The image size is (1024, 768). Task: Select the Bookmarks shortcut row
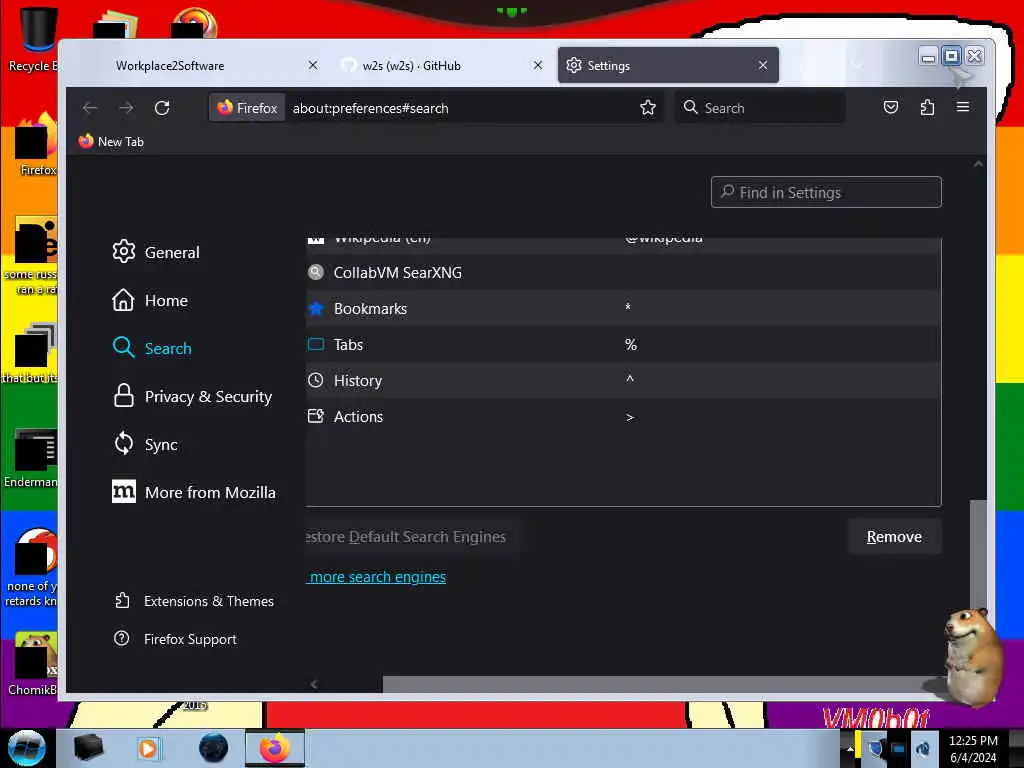tap(623, 308)
